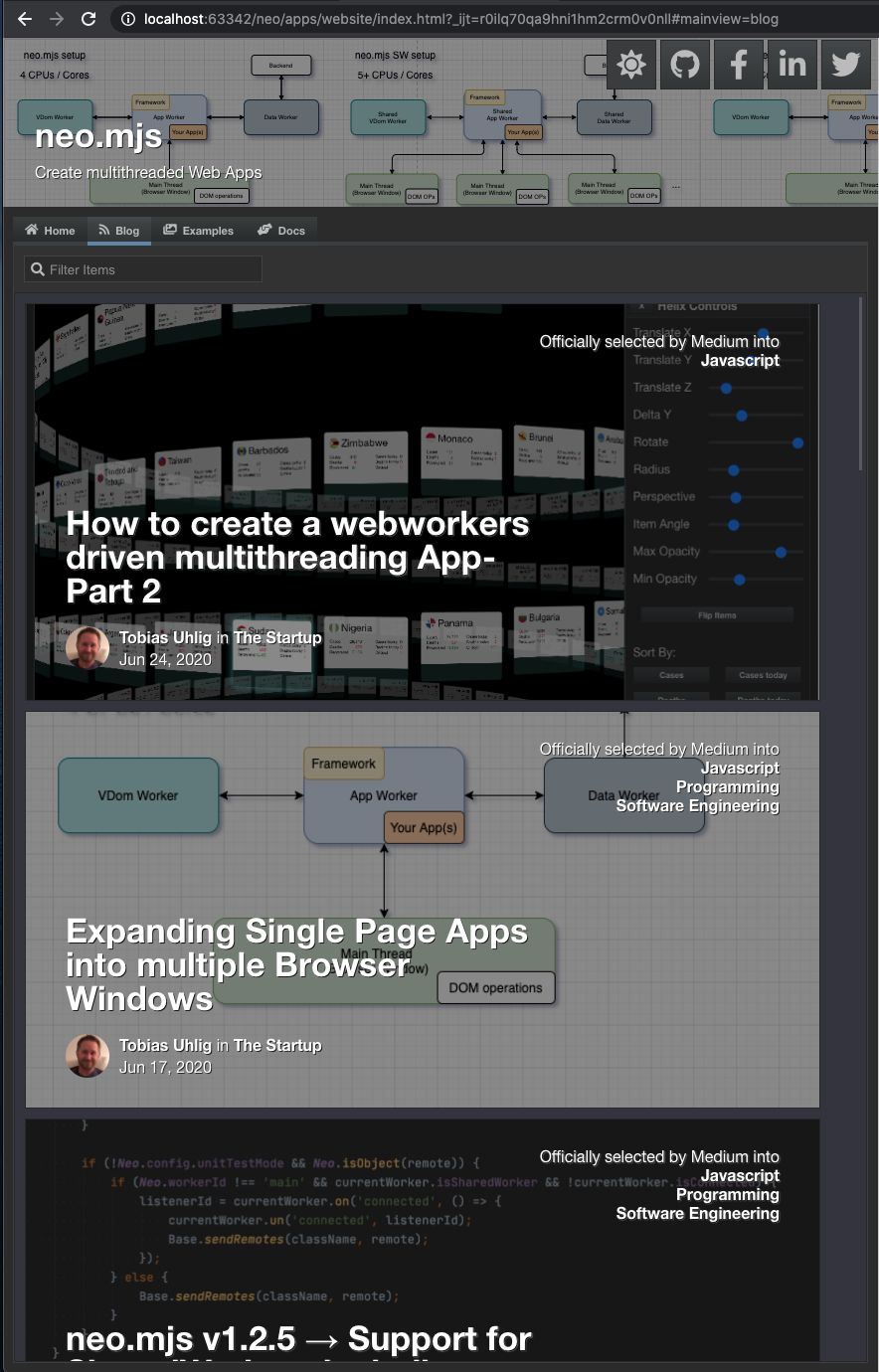Screen dimensions: 879x1372
Task: Open the Docs tab
Action: (281, 231)
